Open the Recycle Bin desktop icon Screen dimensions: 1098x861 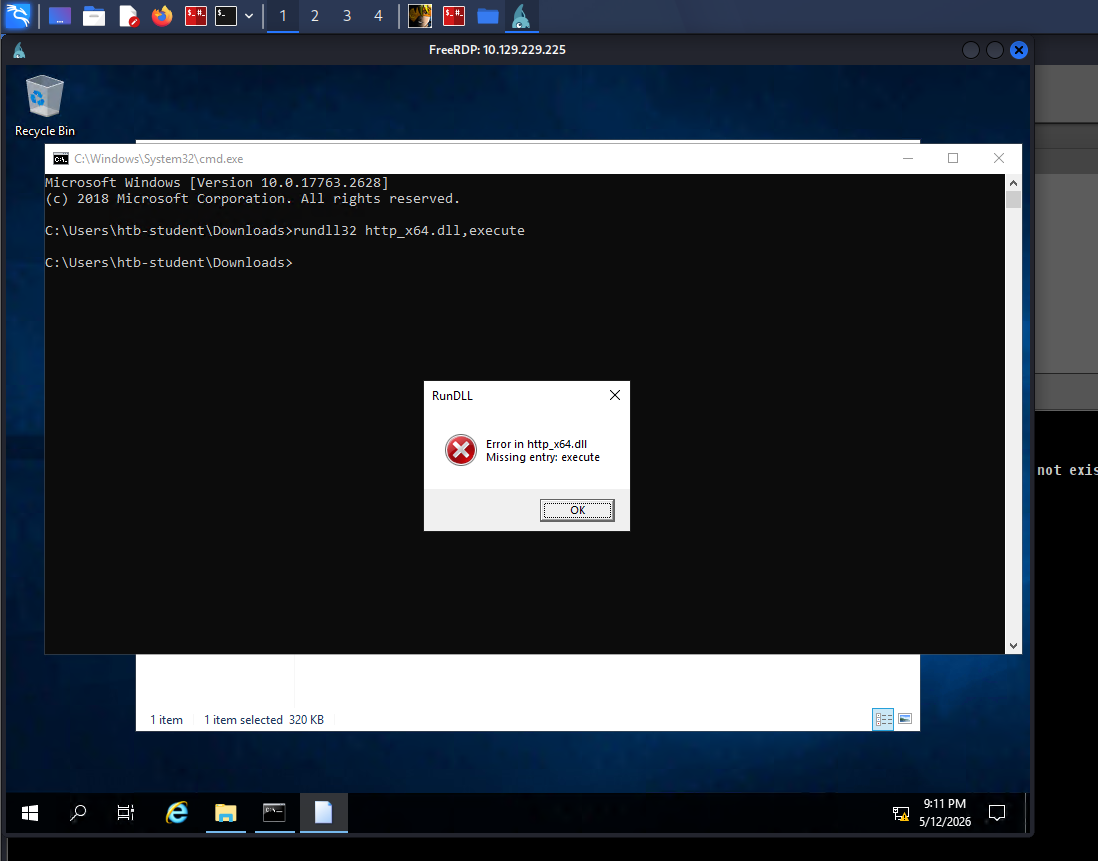[45, 106]
